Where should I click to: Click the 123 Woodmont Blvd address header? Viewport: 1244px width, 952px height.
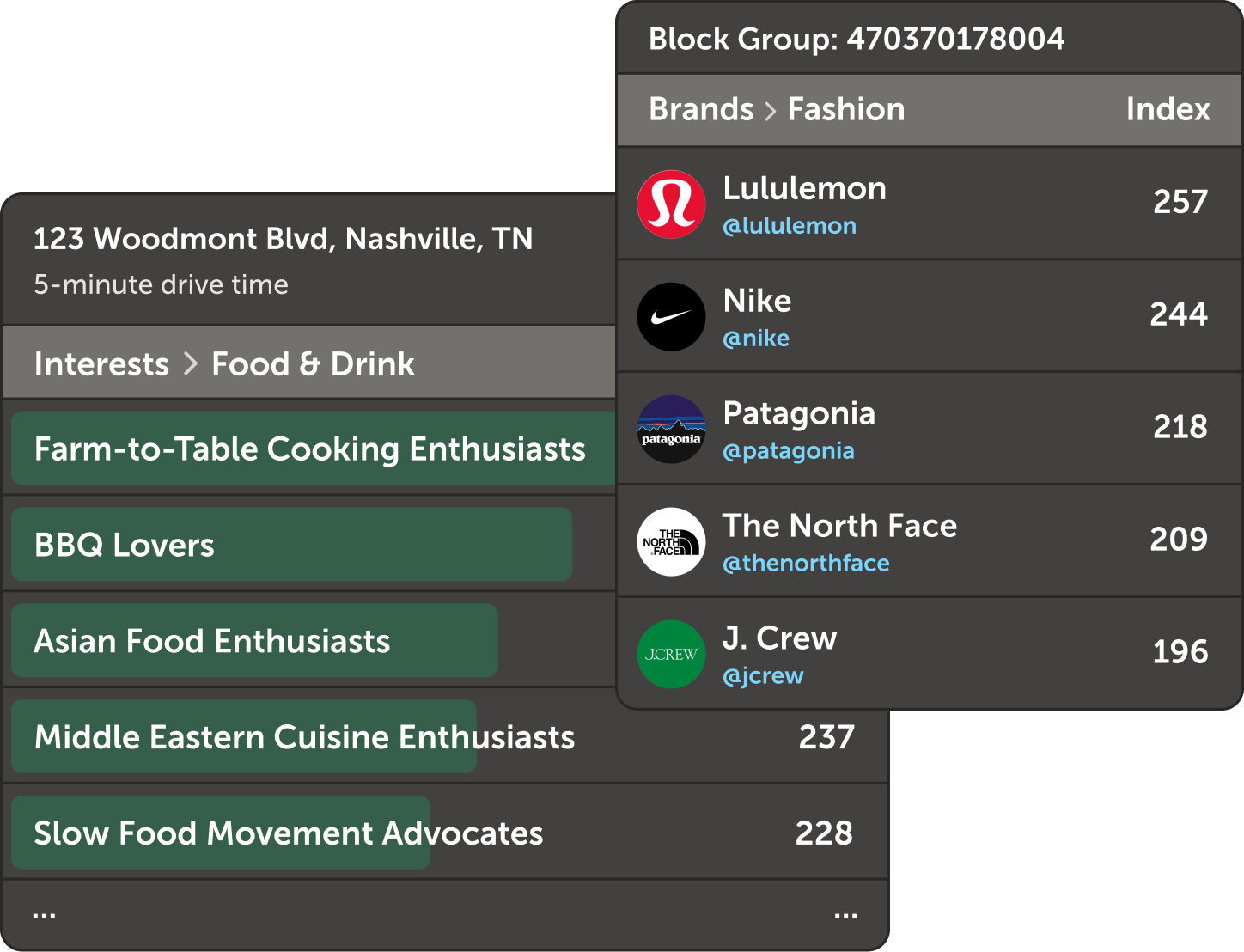pos(283,239)
